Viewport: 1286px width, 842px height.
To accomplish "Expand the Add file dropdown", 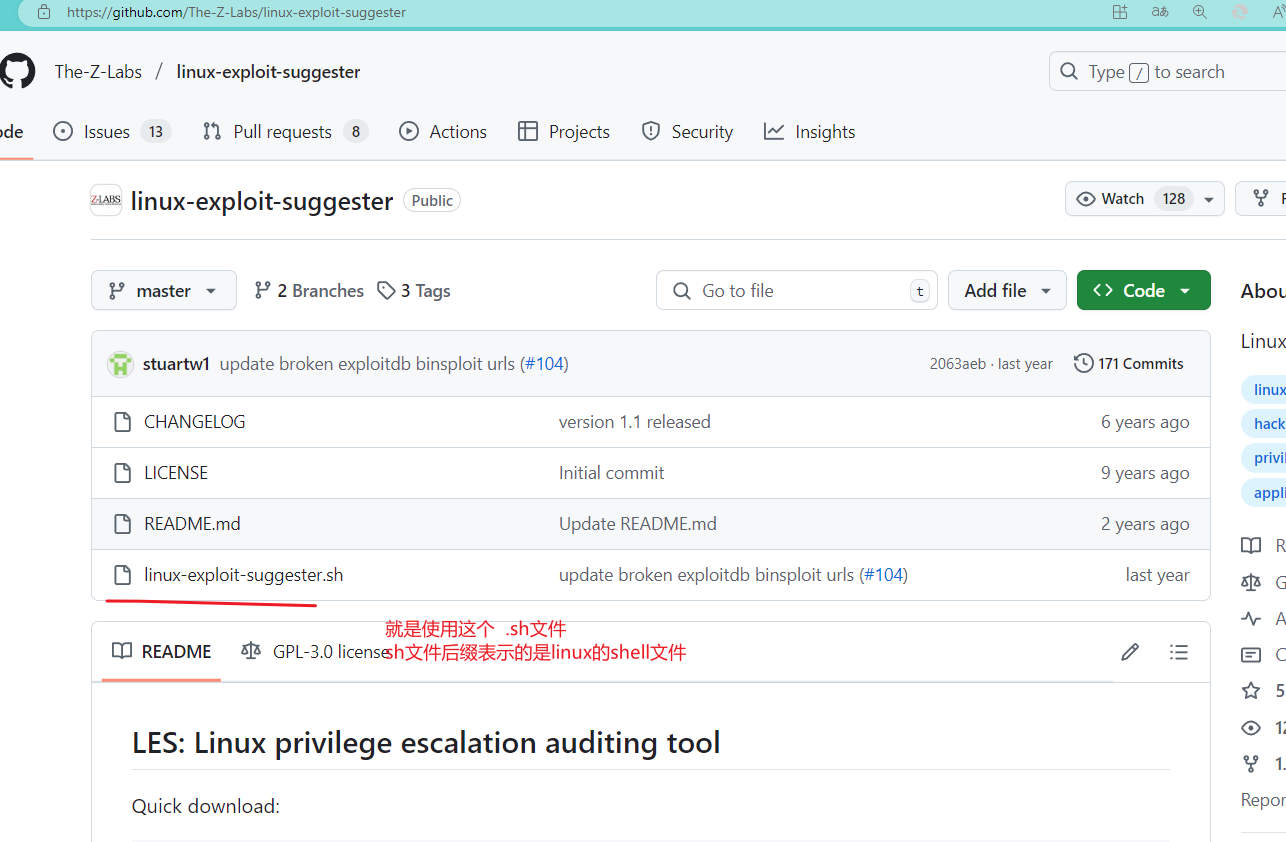I will tap(1007, 290).
